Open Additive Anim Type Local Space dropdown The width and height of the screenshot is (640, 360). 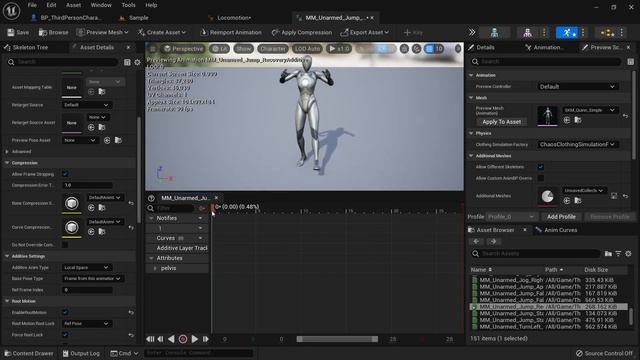86,267
